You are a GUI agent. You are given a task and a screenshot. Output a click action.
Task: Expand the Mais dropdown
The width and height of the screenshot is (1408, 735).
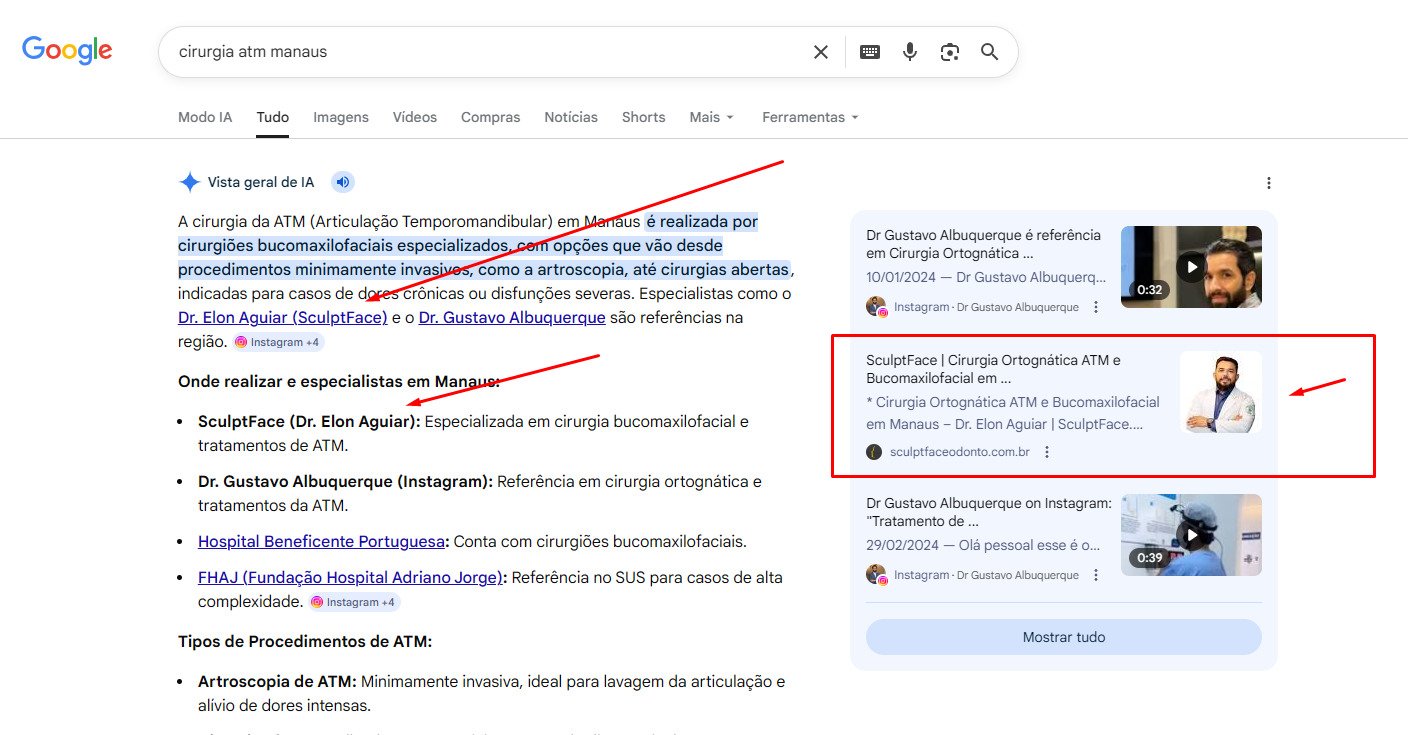pyautogui.click(x=712, y=117)
